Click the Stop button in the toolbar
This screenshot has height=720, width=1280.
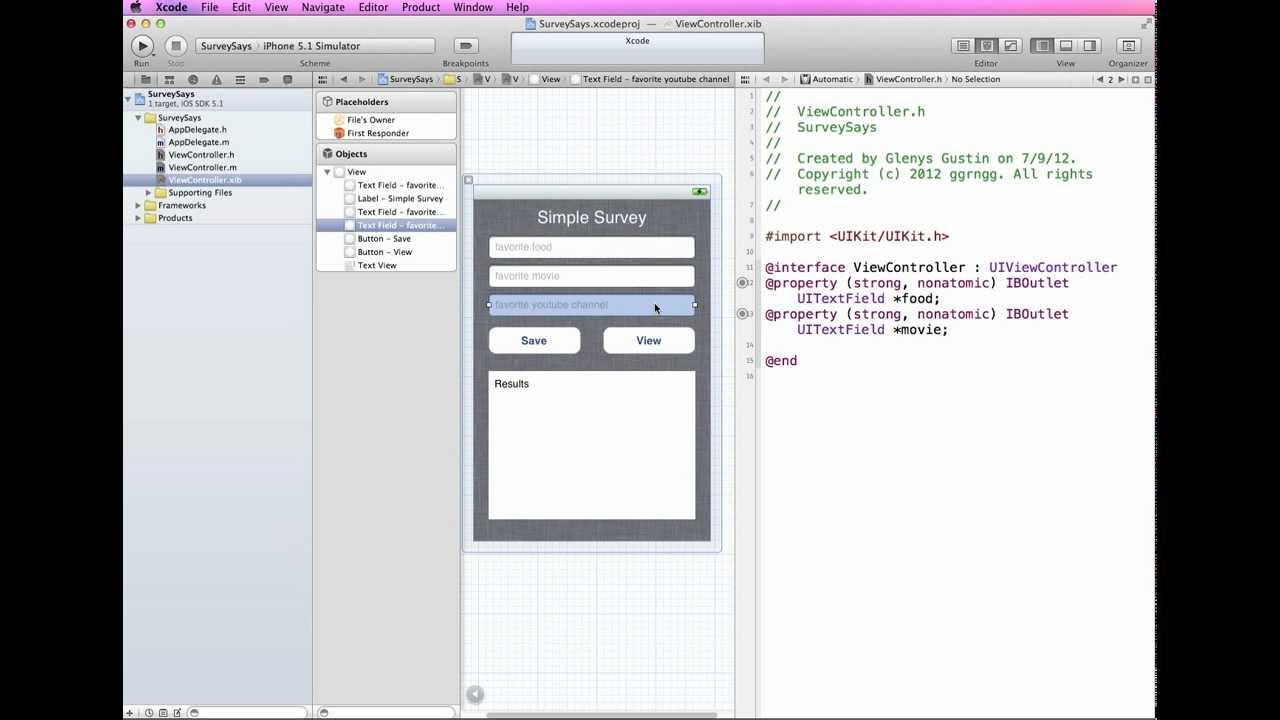point(176,45)
